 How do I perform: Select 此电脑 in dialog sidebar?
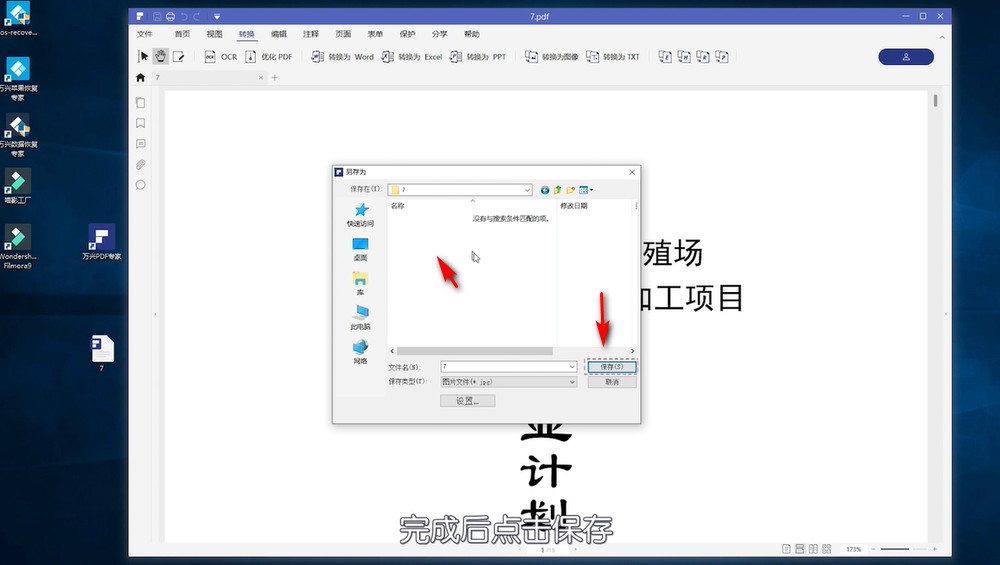[360, 318]
